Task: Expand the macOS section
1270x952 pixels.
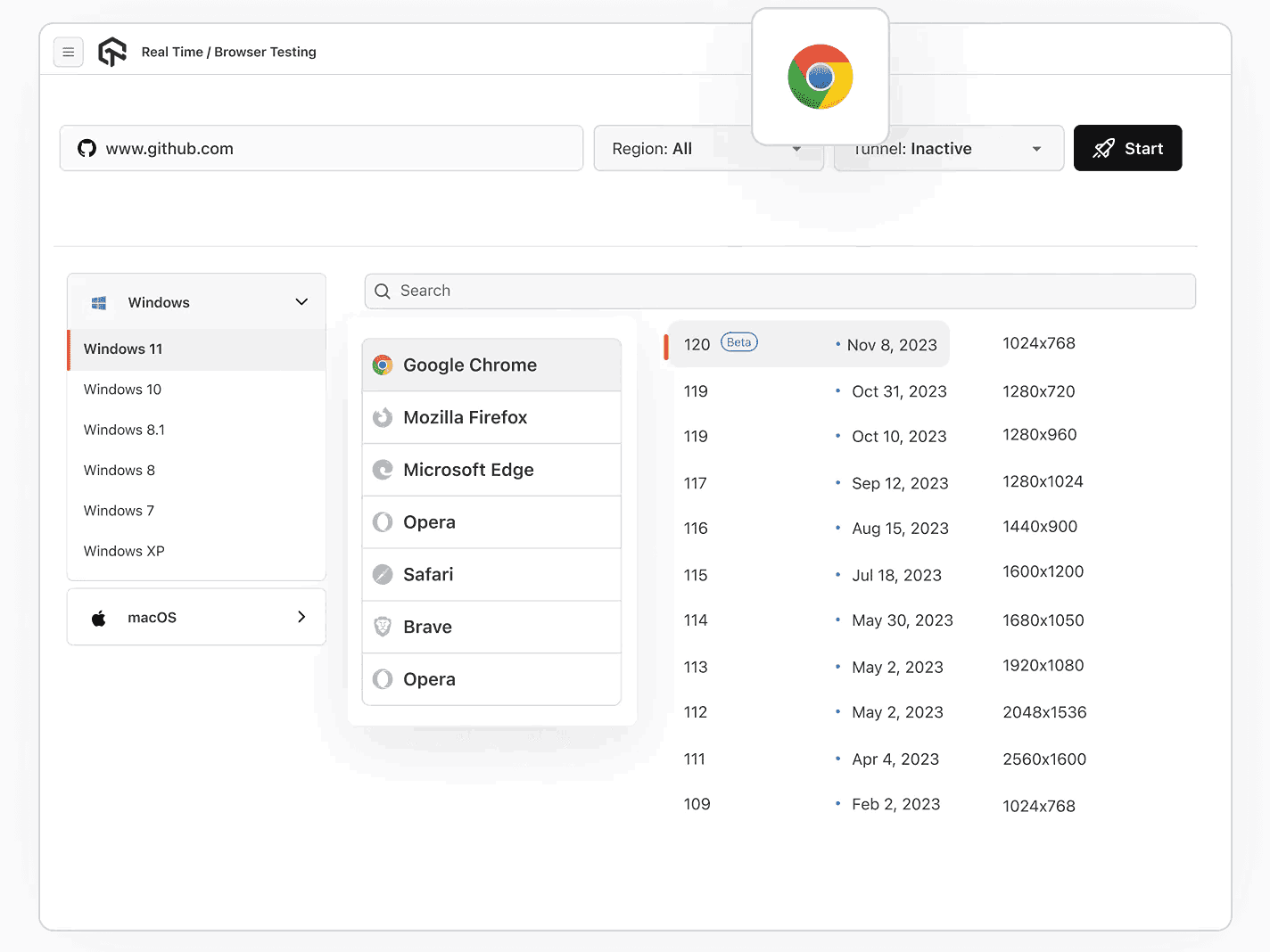Action: pyautogui.click(x=195, y=617)
